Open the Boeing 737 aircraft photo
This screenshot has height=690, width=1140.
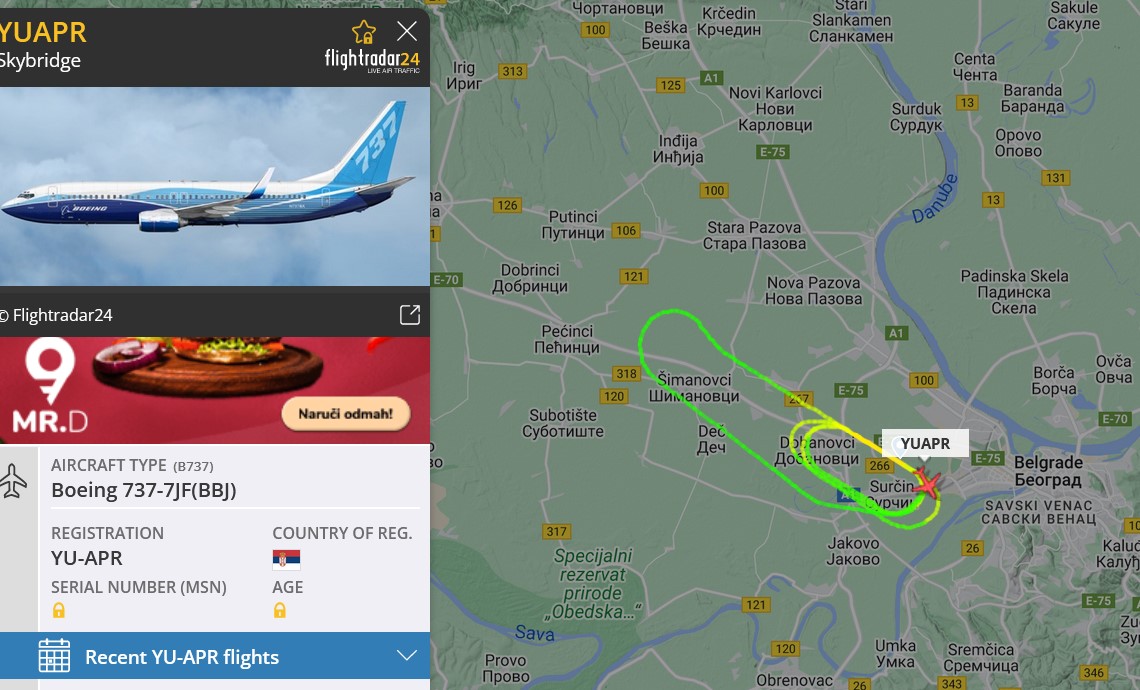215,187
